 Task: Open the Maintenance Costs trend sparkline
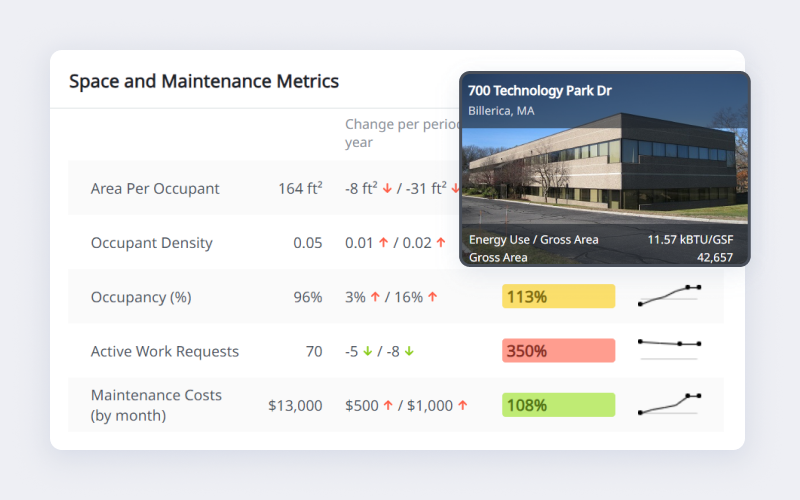tap(669, 404)
